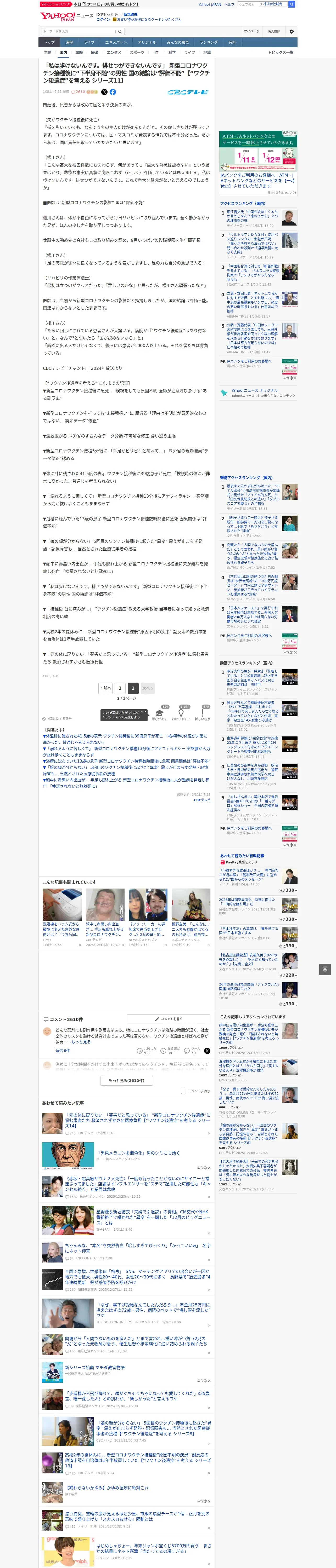Open the ランキング navigation tab

coord(209,43)
